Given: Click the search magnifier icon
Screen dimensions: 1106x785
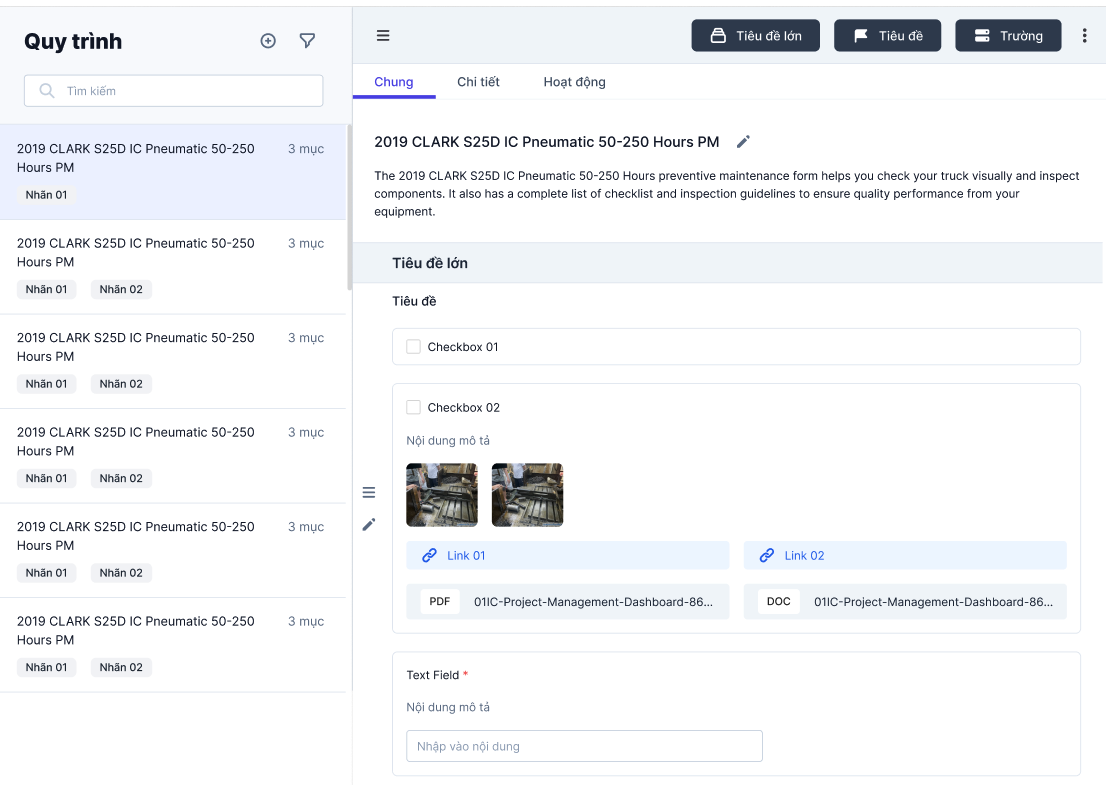Looking at the screenshot, I should 47,91.
